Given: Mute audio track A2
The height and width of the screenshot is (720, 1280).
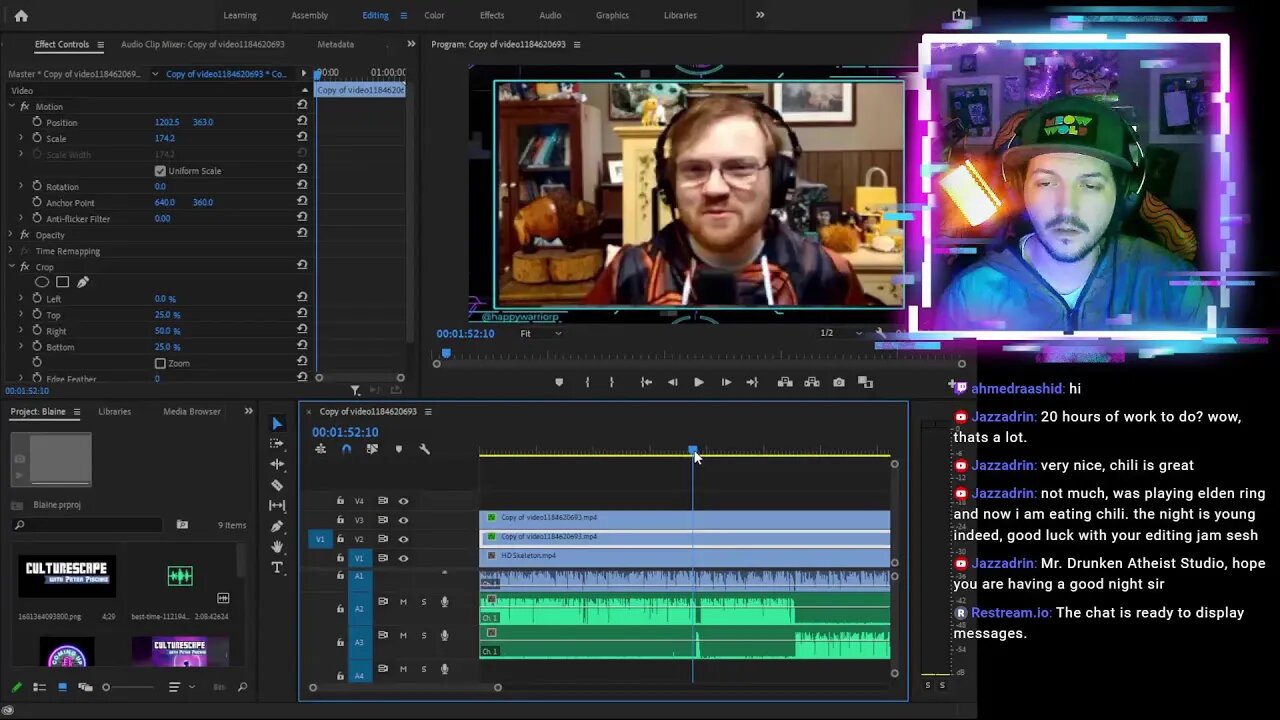Looking at the screenshot, I should (403, 602).
